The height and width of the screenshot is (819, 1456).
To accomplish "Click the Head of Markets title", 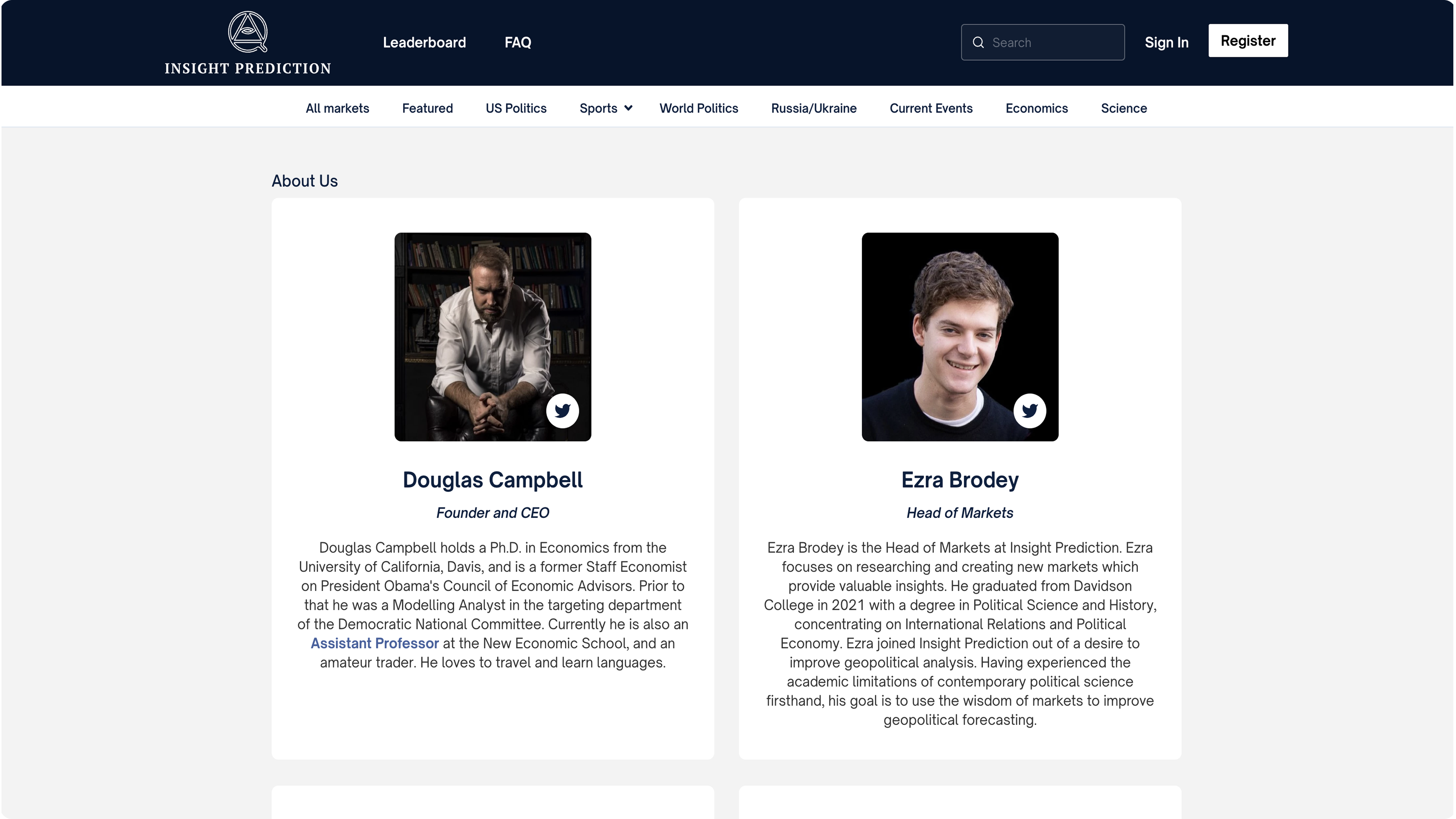I will pyautogui.click(x=960, y=513).
